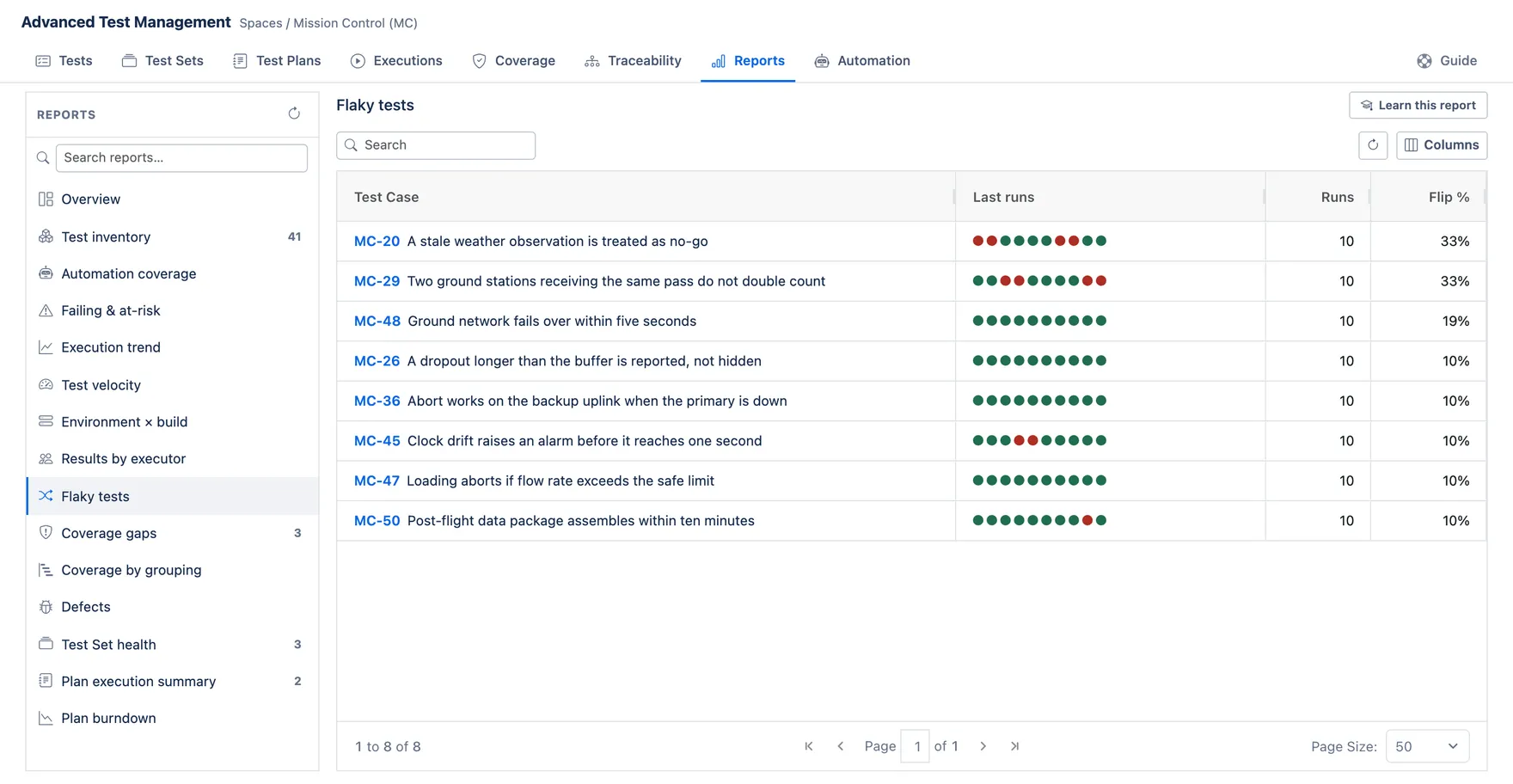Go to the first page arrow
The image size is (1513, 784).
coord(808,746)
